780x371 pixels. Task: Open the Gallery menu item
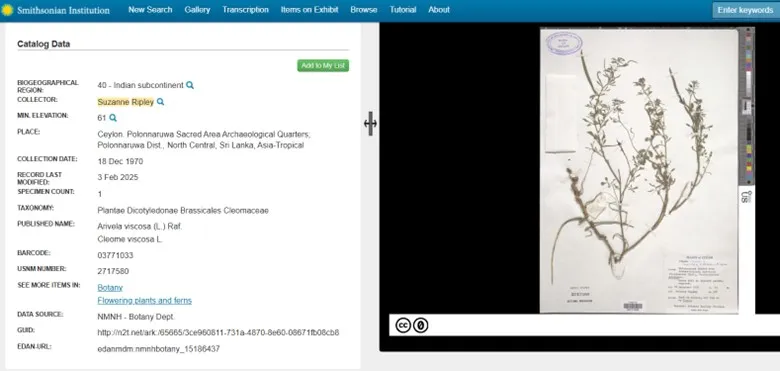pyautogui.click(x=197, y=9)
